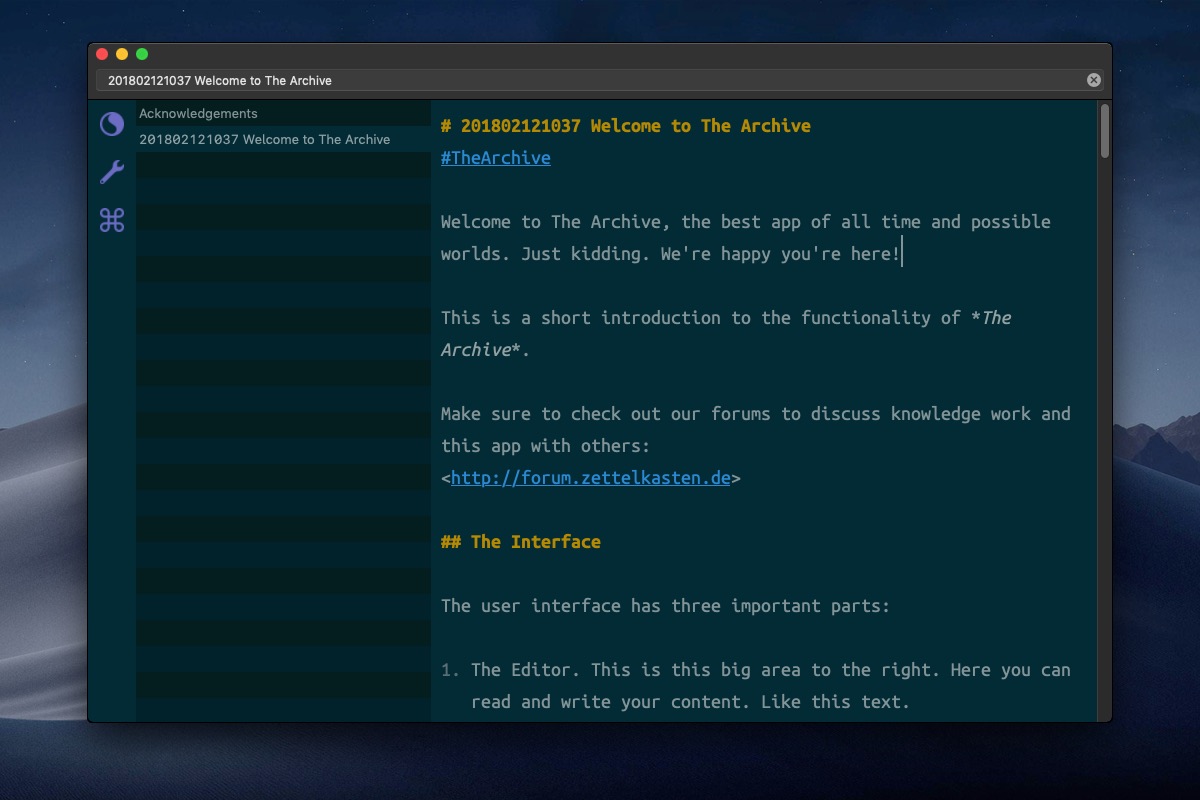Select the Acknowledgements note
1200x800 pixels.
point(283,114)
